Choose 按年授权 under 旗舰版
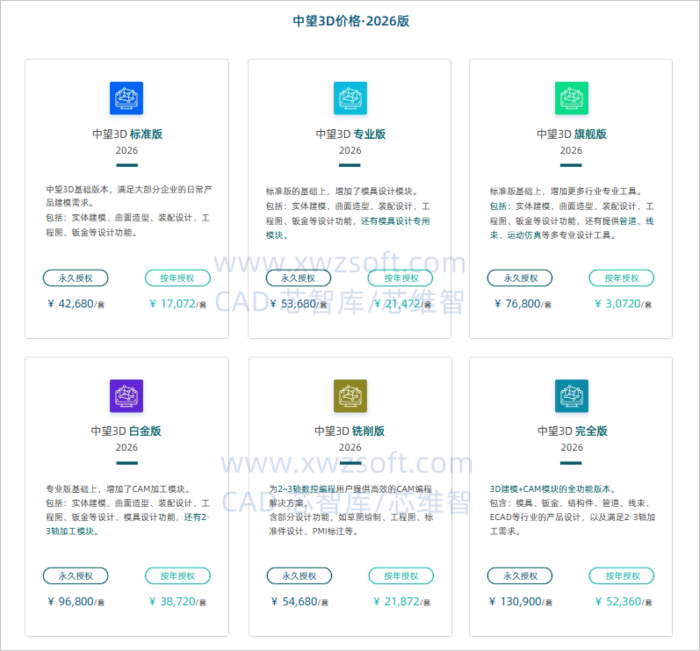Viewport: 700px width, 651px height. (x=622, y=278)
